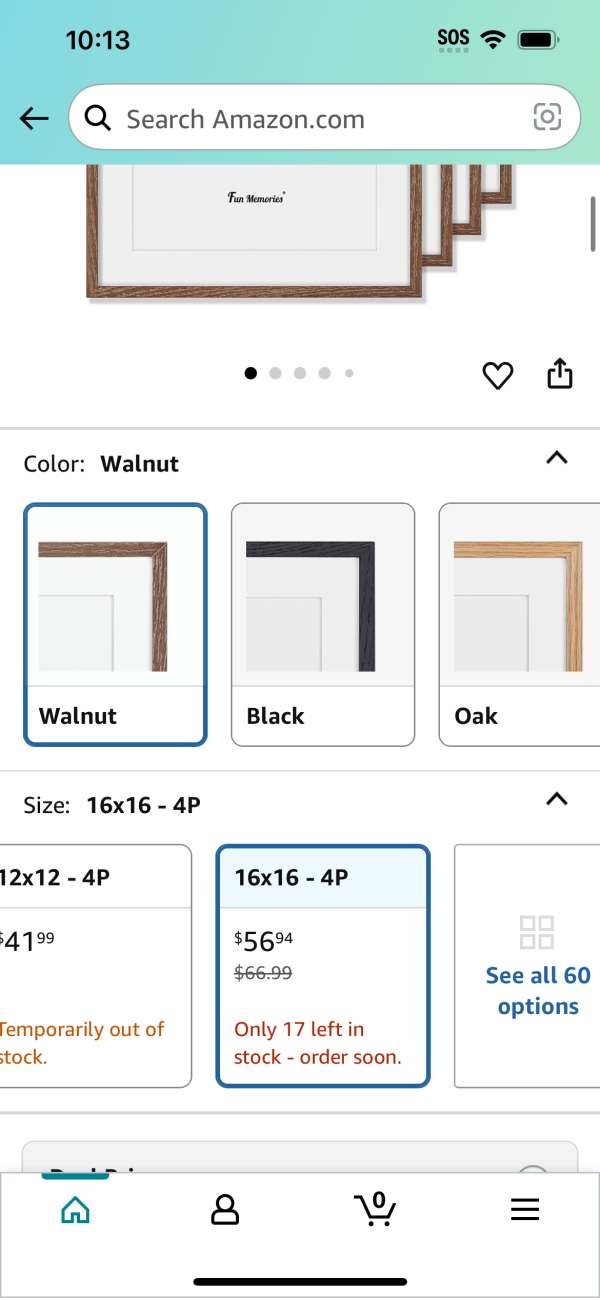The width and height of the screenshot is (600, 1298).
Task: Tap the second image carousel dot
Action: pyautogui.click(x=275, y=373)
